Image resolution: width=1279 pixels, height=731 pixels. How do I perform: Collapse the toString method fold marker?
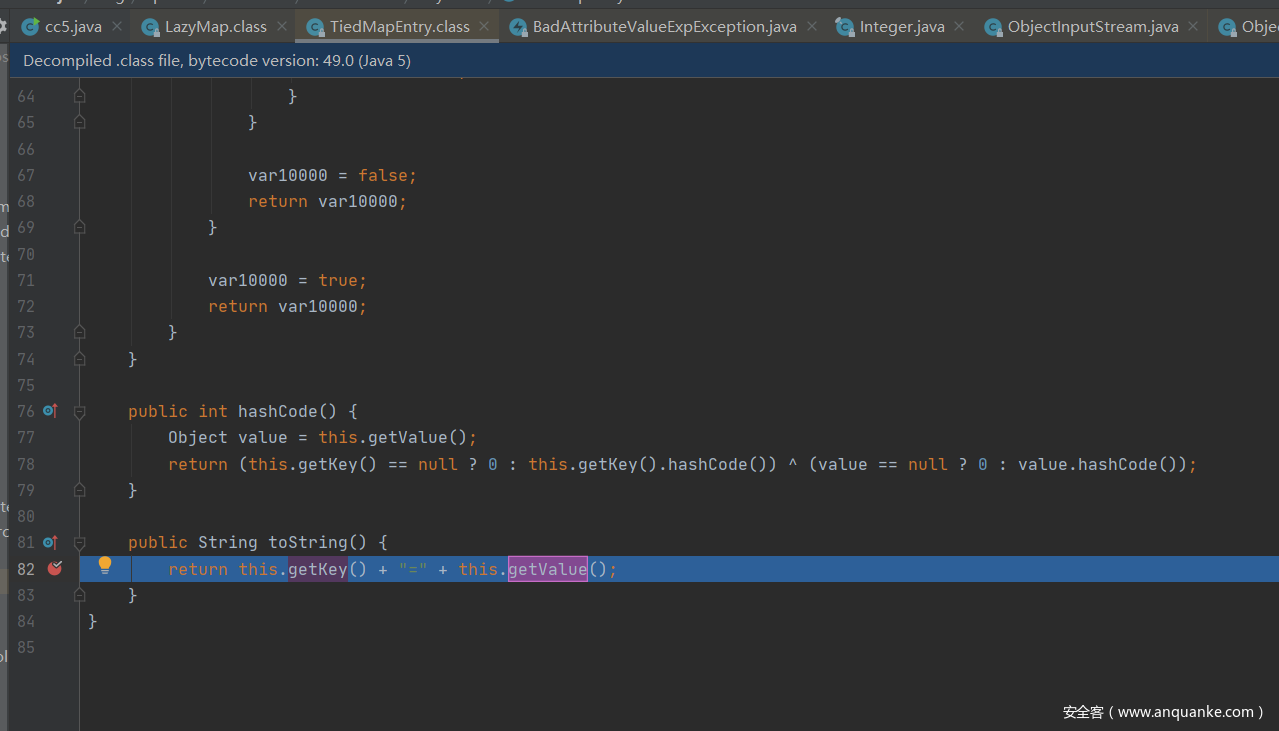pos(80,542)
